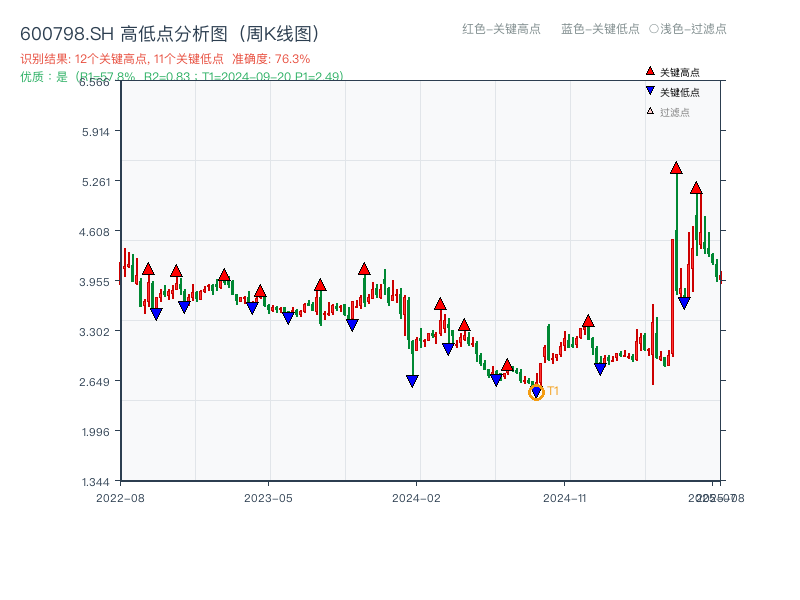
Task: Toggle the 关键高点 red triangle legend entry
Action: 672,72
